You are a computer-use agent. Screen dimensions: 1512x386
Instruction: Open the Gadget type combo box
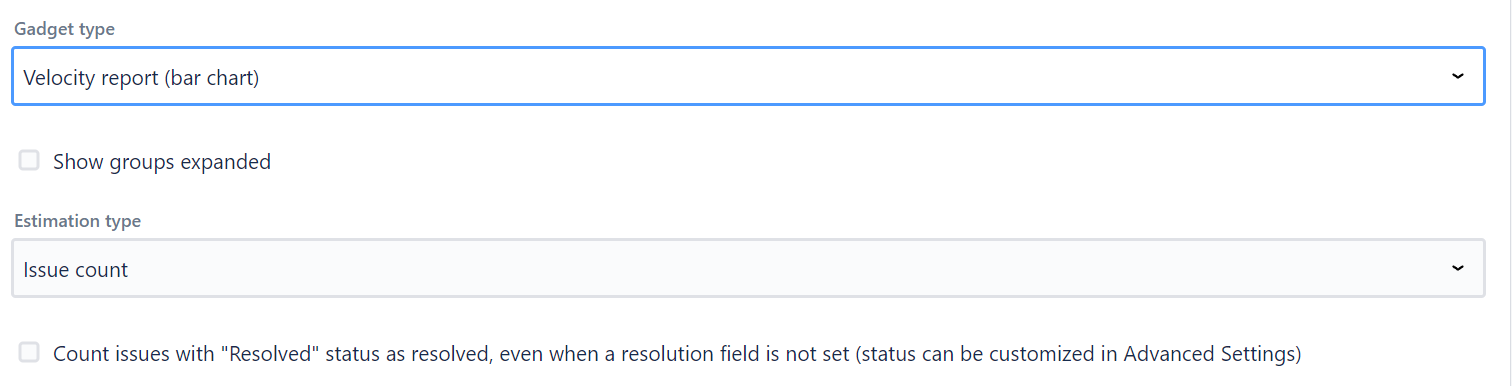(x=748, y=77)
